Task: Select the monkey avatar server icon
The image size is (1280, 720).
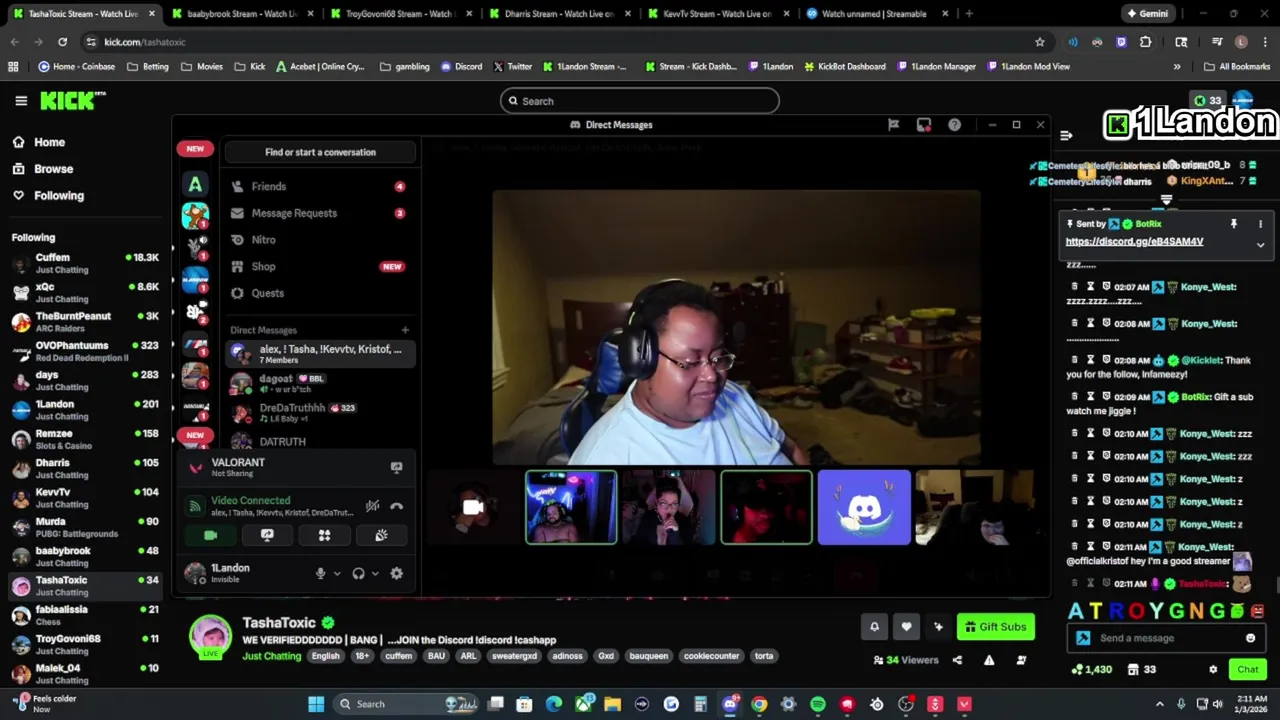Action: pyautogui.click(x=195, y=216)
